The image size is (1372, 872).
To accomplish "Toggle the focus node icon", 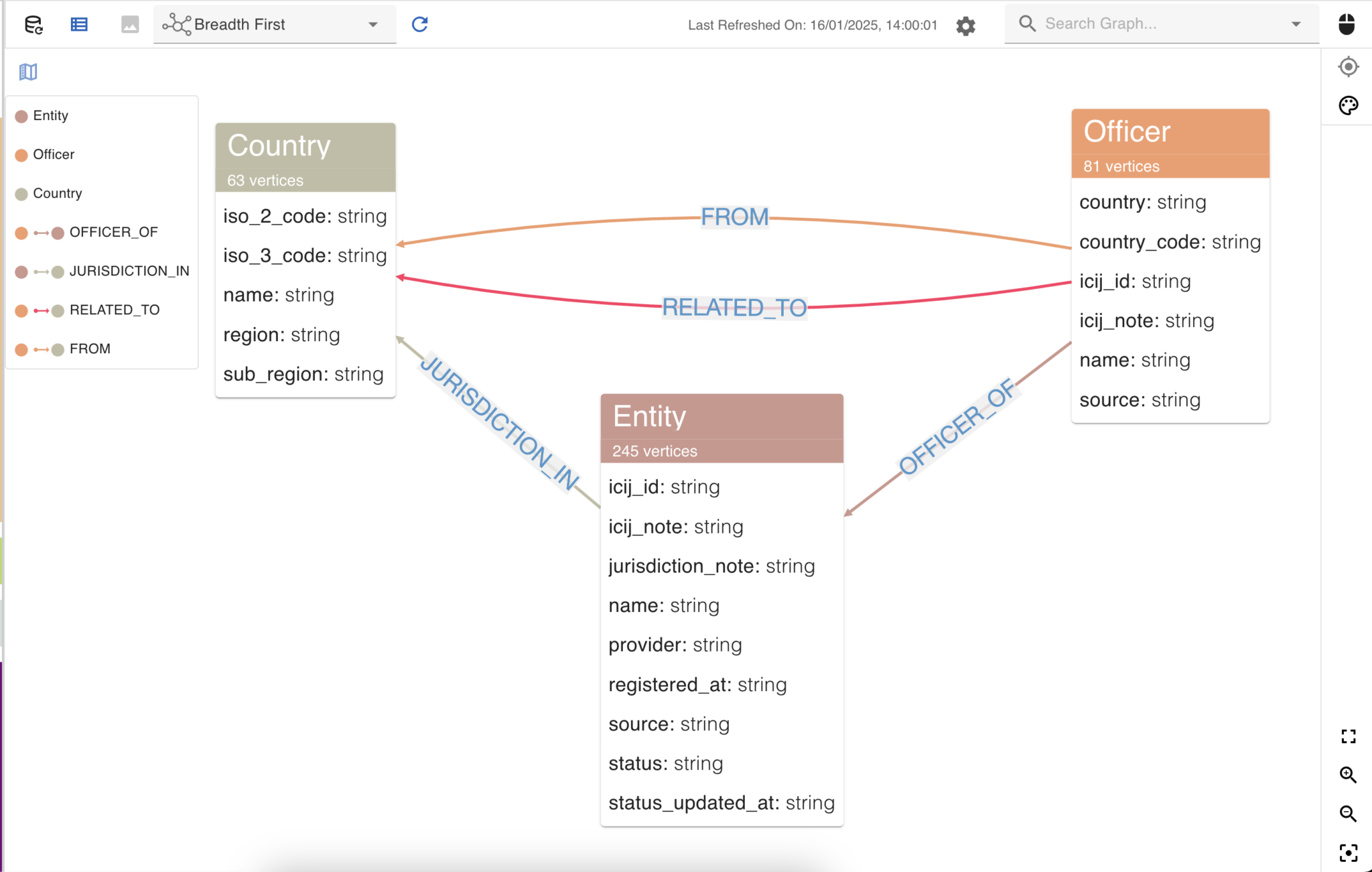I will tap(1348, 853).
